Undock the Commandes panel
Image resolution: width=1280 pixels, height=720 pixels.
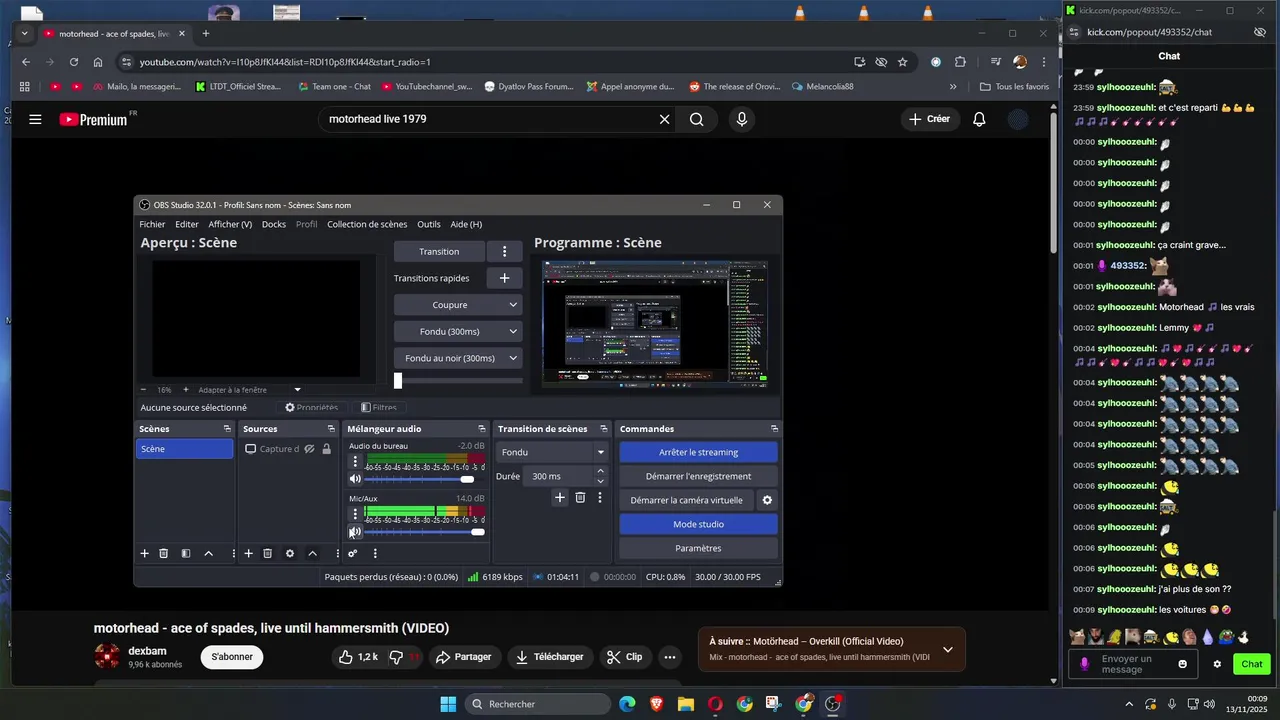coord(774,429)
